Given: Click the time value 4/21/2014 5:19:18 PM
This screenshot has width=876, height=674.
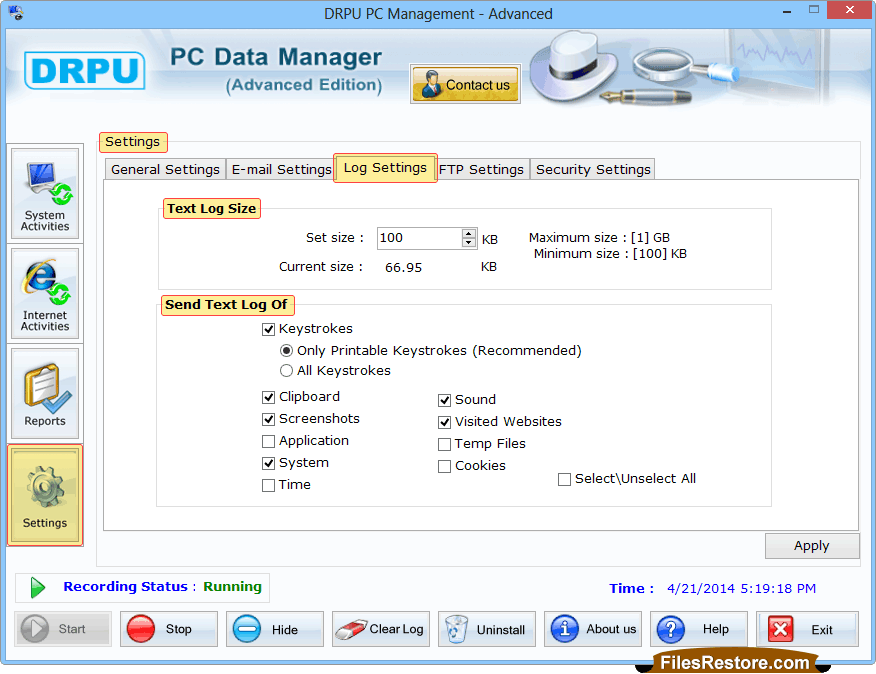Looking at the screenshot, I should [x=741, y=588].
